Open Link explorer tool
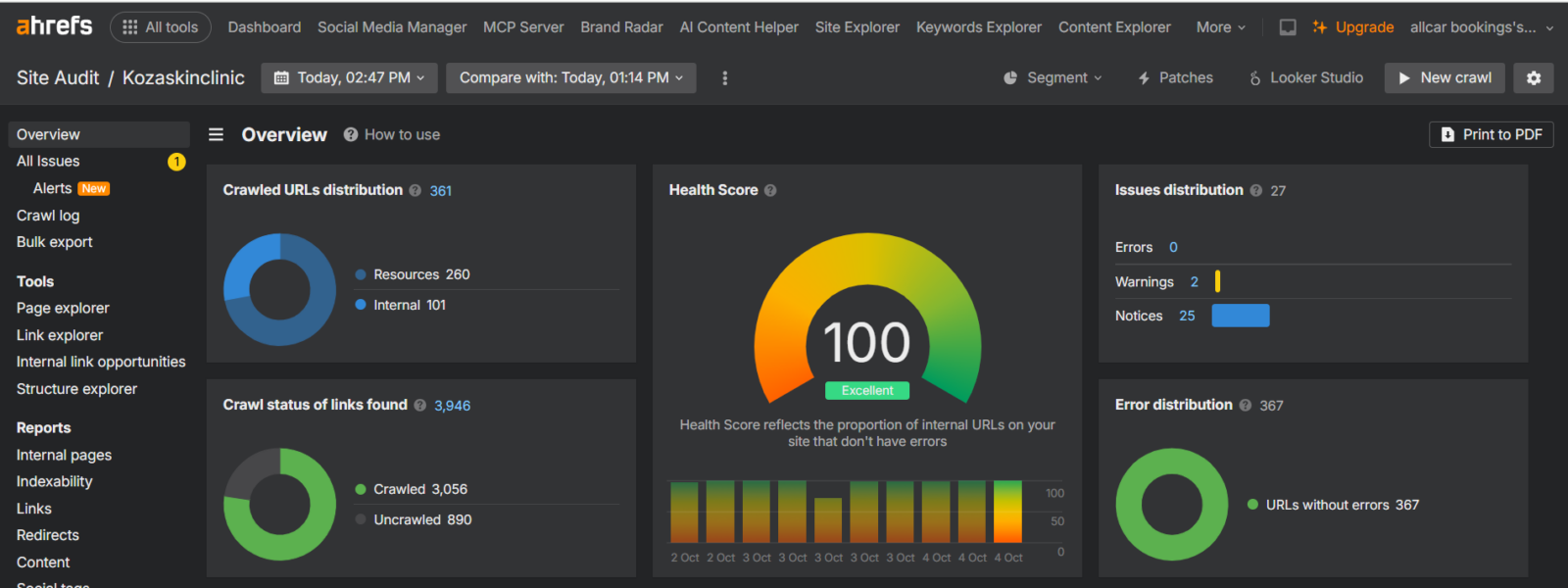This screenshot has width=1568, height=588. point(59,335)
